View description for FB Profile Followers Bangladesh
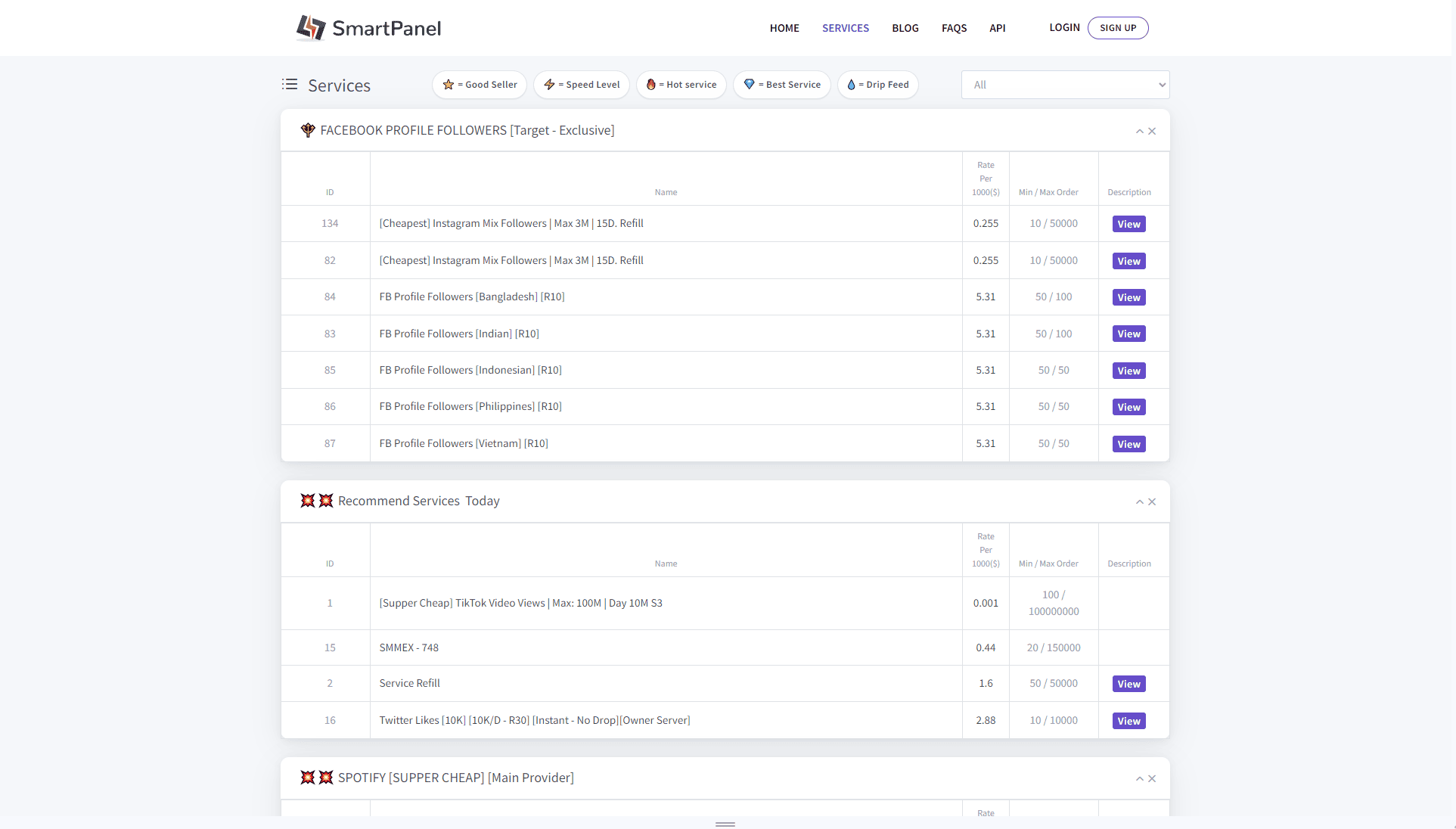 (1128, 297)
